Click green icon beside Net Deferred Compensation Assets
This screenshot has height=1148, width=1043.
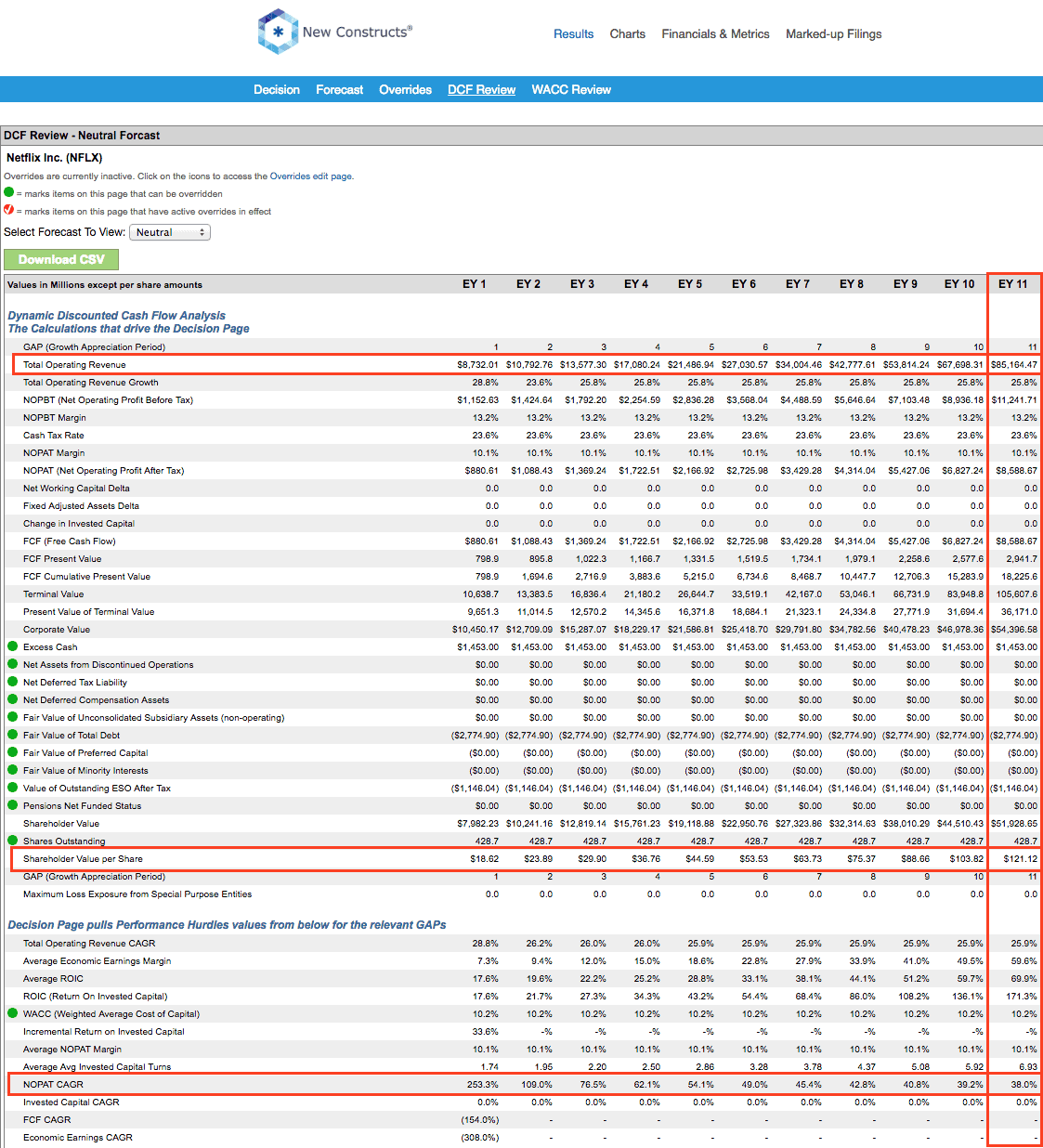pos(13,699)
